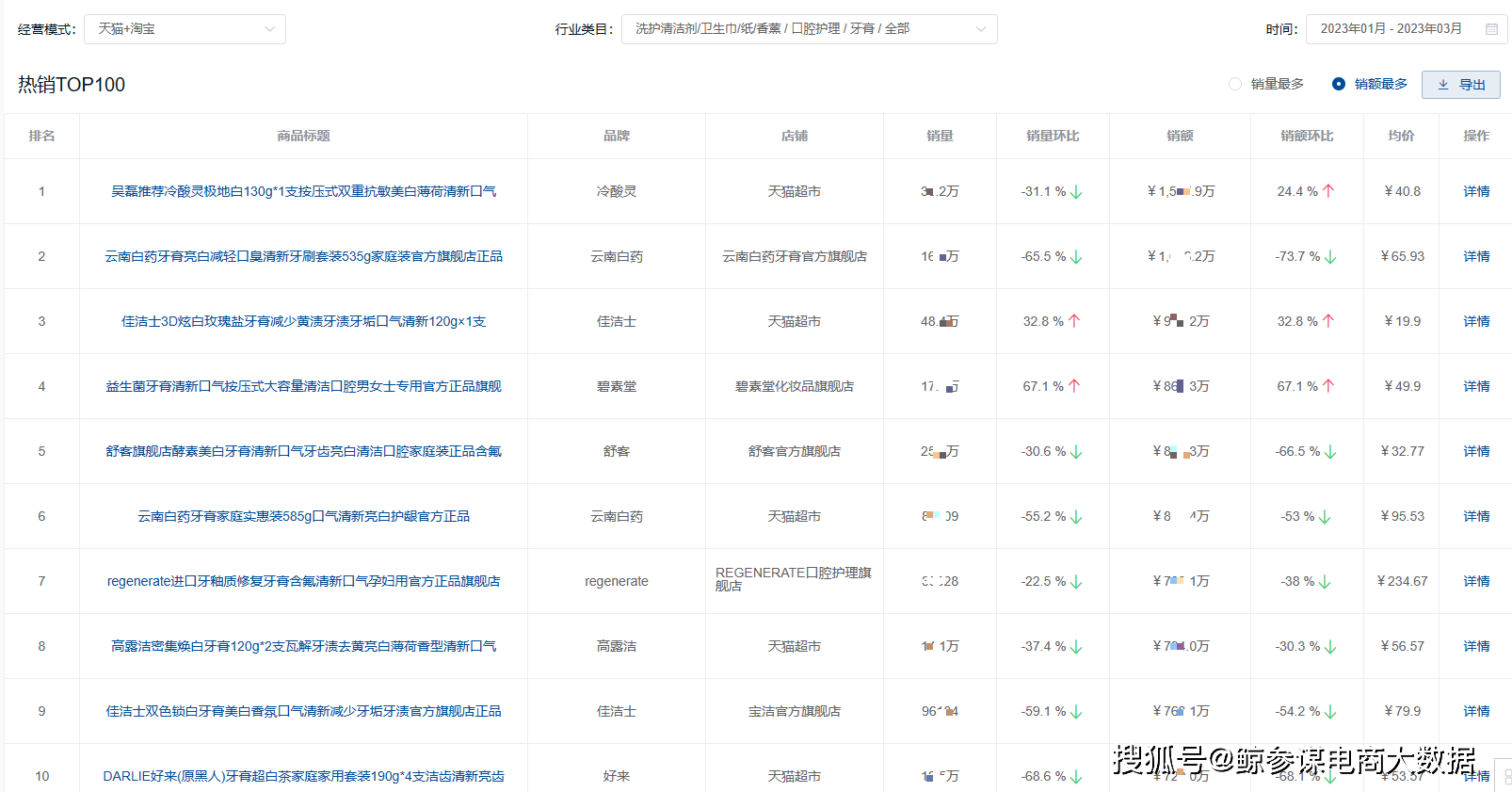Click the 热销TOP100 heading
Image resolution: width=1512 pixels, height=792 pixels.
72,85
